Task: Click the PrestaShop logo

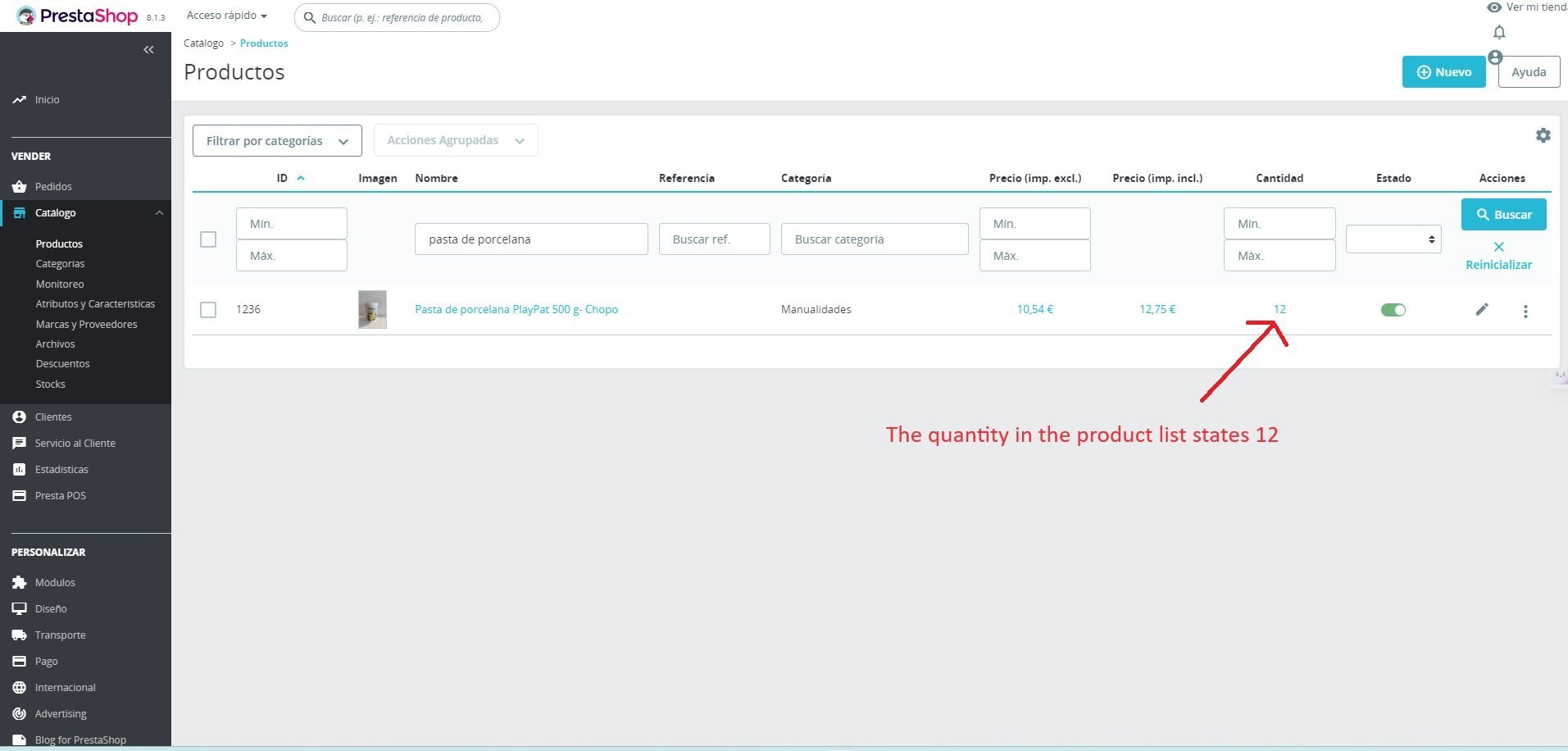Action: (79, 16)
